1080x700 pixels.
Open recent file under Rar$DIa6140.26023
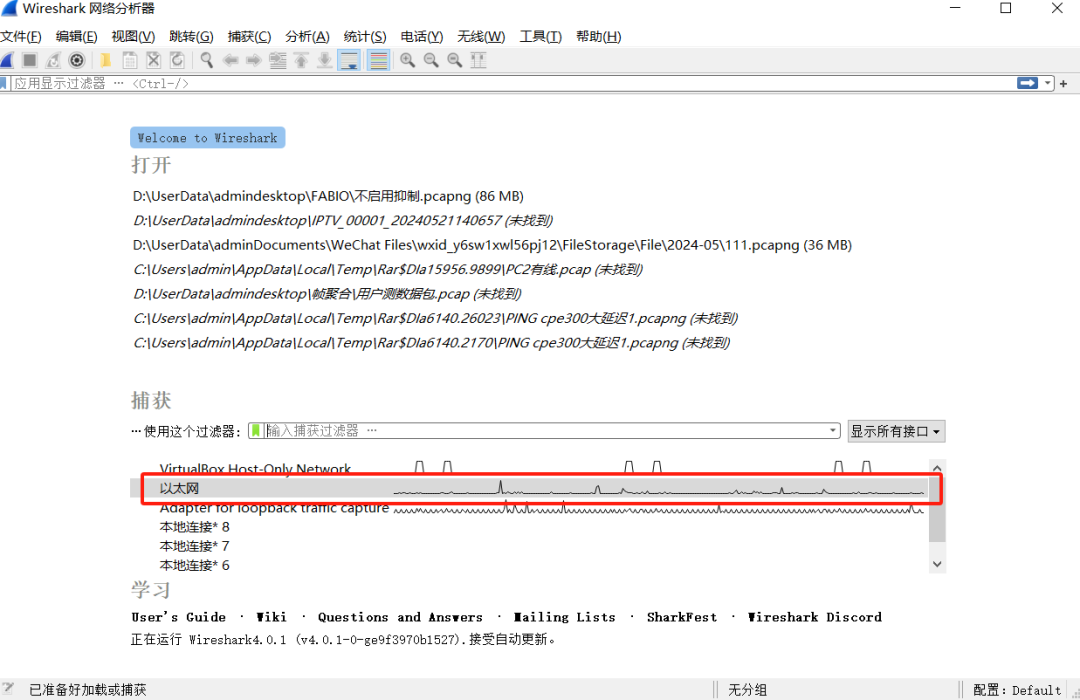pyautogui.click(x=435, y=318)
